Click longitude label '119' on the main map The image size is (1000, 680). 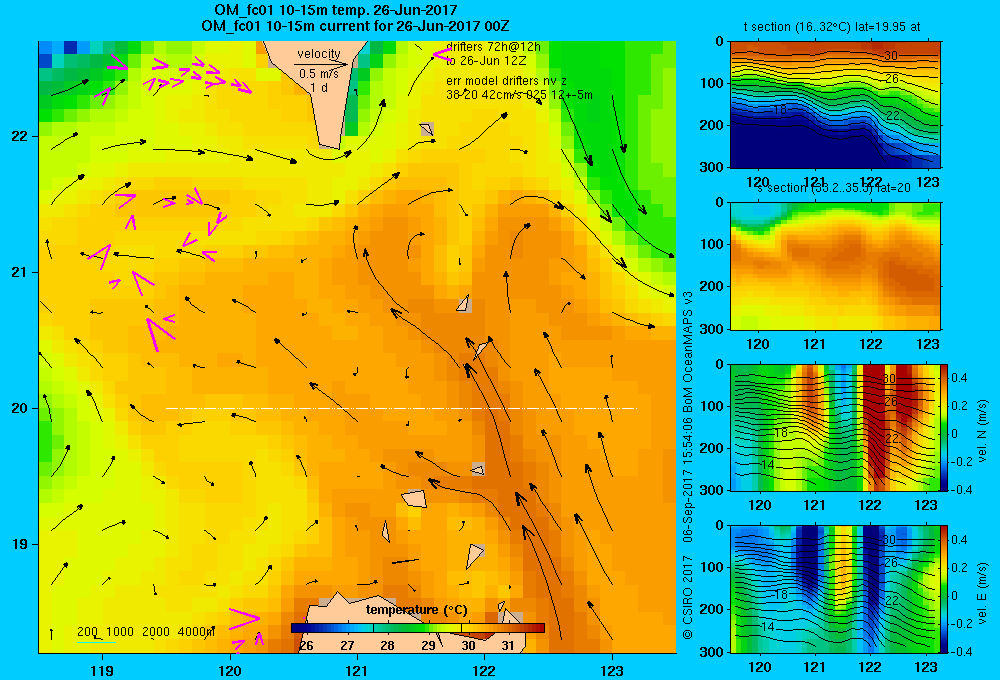[x=102, y=670]
